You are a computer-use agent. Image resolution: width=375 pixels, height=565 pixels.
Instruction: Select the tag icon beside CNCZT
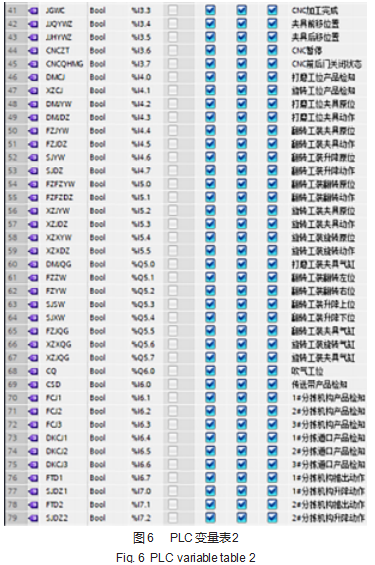pyautogui.click(x=34, y=51)
